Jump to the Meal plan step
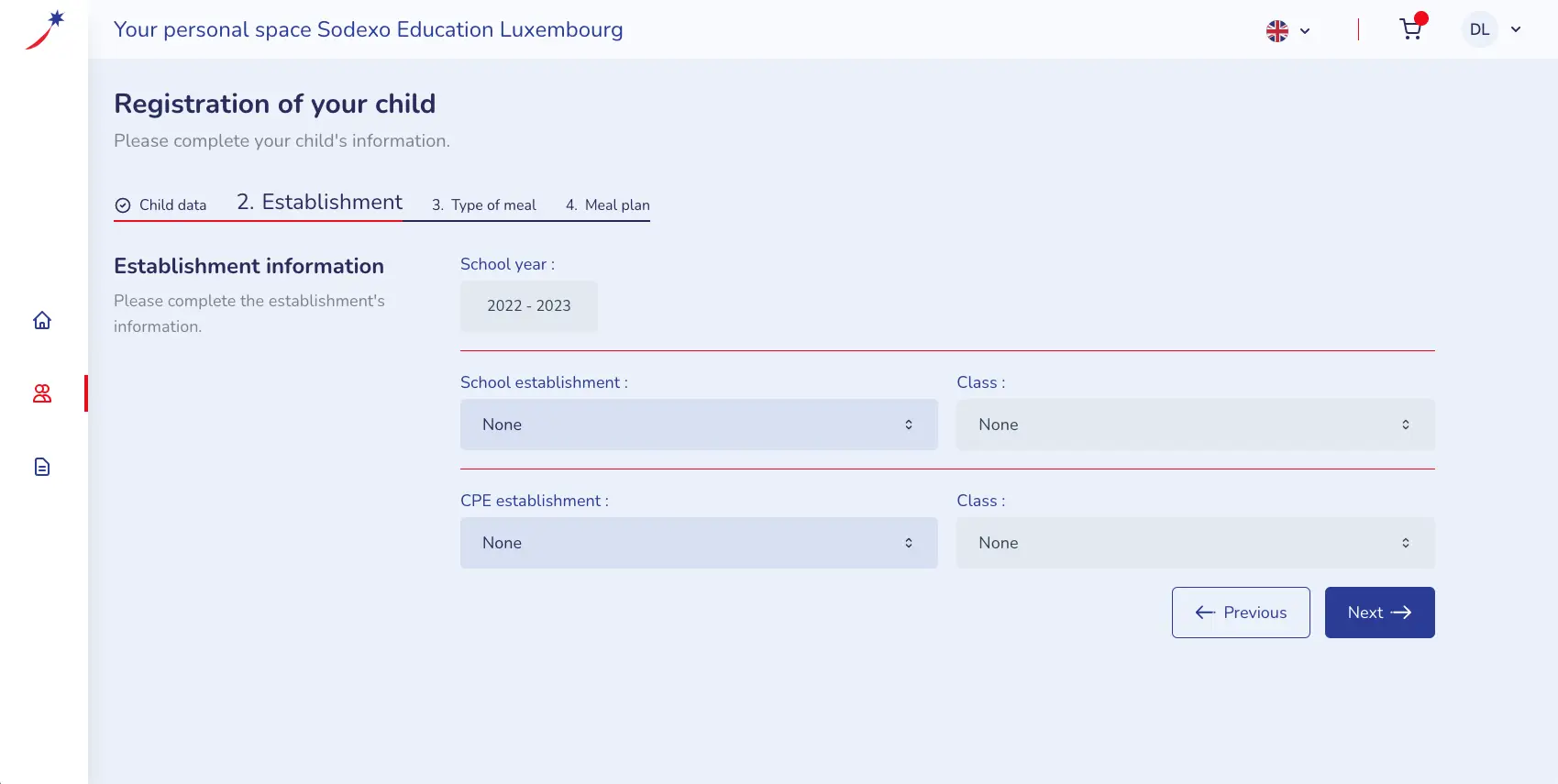The image size is (1558, 784). coord(607,205)
